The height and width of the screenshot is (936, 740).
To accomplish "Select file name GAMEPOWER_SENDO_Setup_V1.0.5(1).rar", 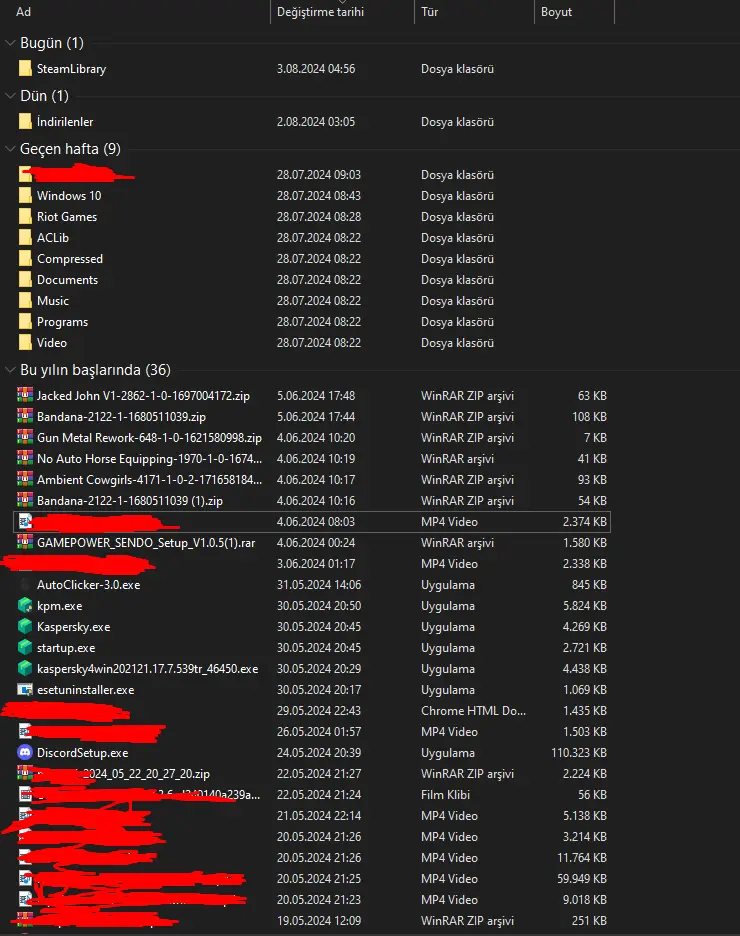I will click(146, 543).
